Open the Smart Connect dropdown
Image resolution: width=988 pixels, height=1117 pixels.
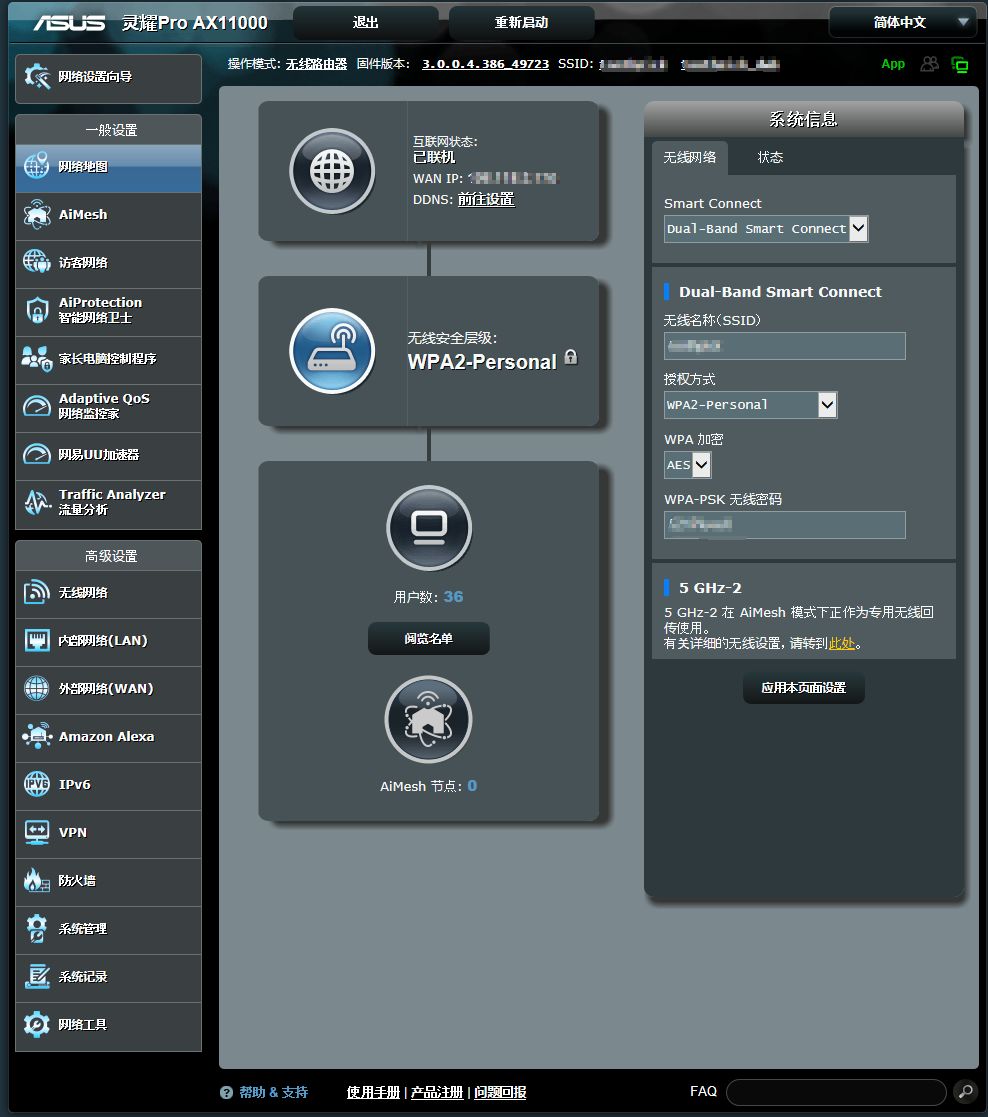tap(766, 229)
